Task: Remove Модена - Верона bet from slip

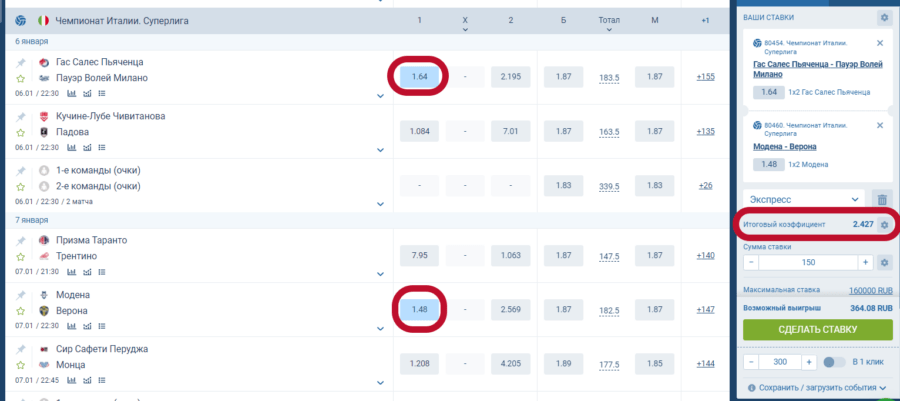Action: 880,124
